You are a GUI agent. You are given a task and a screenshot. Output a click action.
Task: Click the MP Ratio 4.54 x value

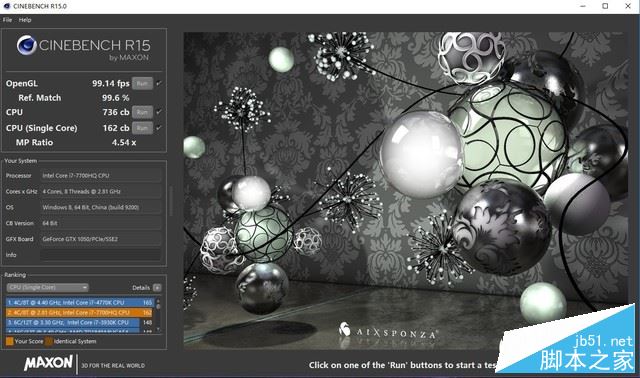[124, 142]
